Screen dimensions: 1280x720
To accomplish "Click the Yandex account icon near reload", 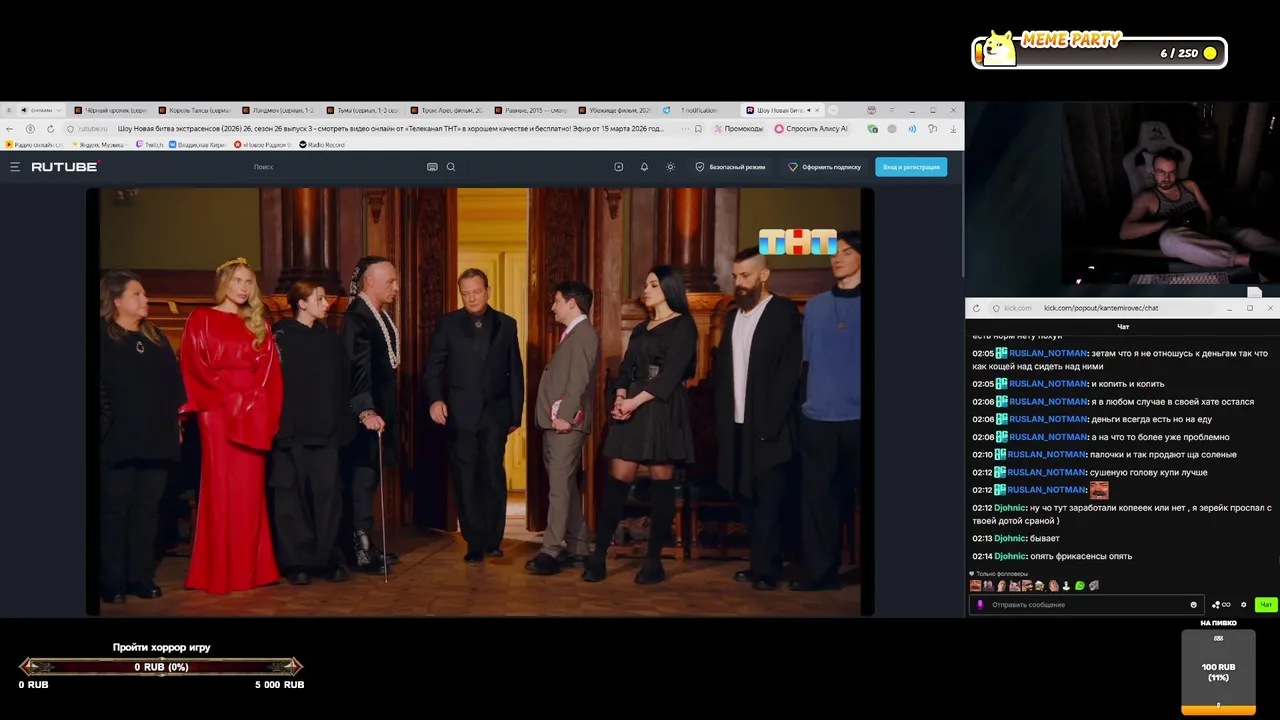I will point(30,129).
